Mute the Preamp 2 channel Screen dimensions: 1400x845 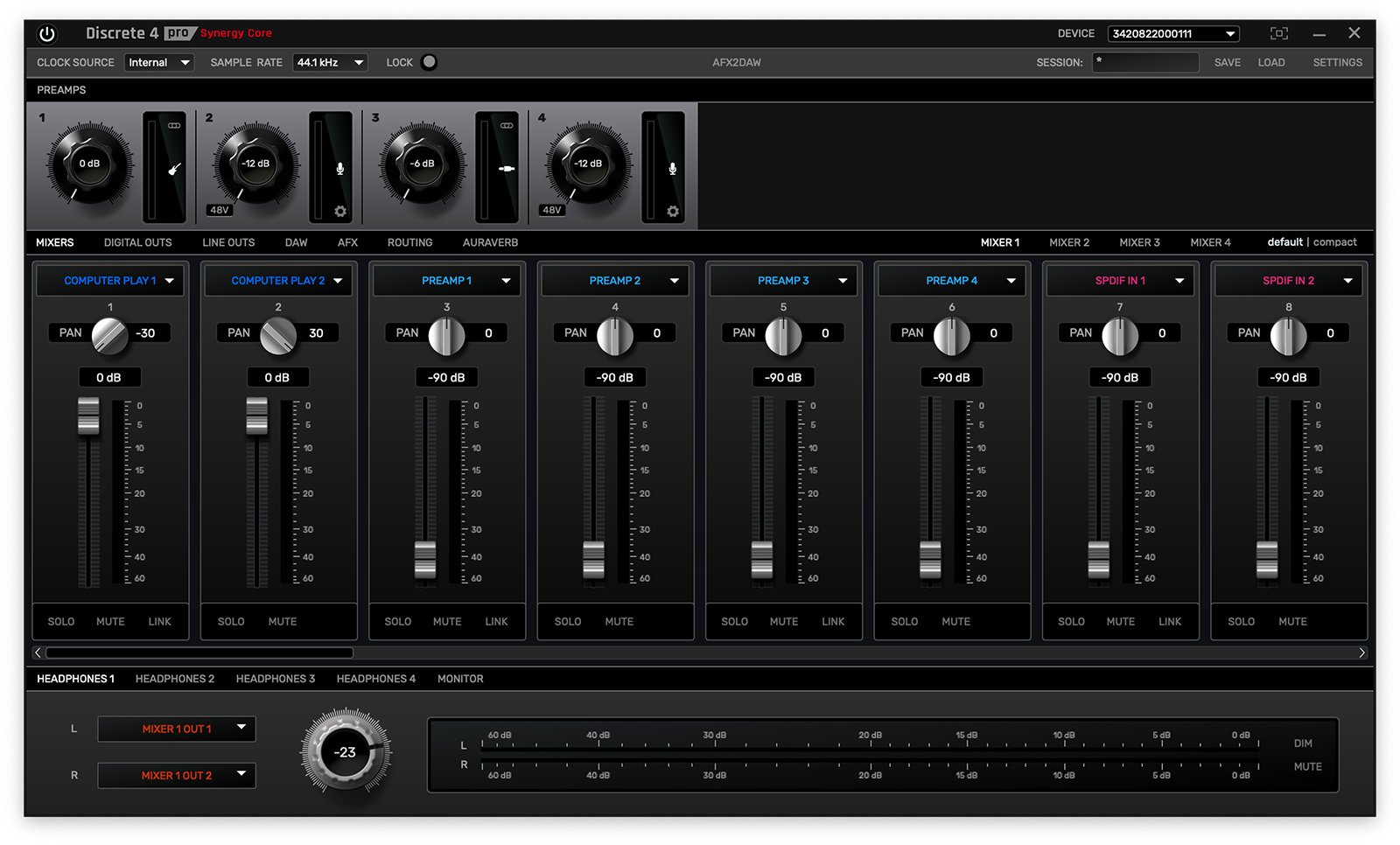click(x=619, y=622)
